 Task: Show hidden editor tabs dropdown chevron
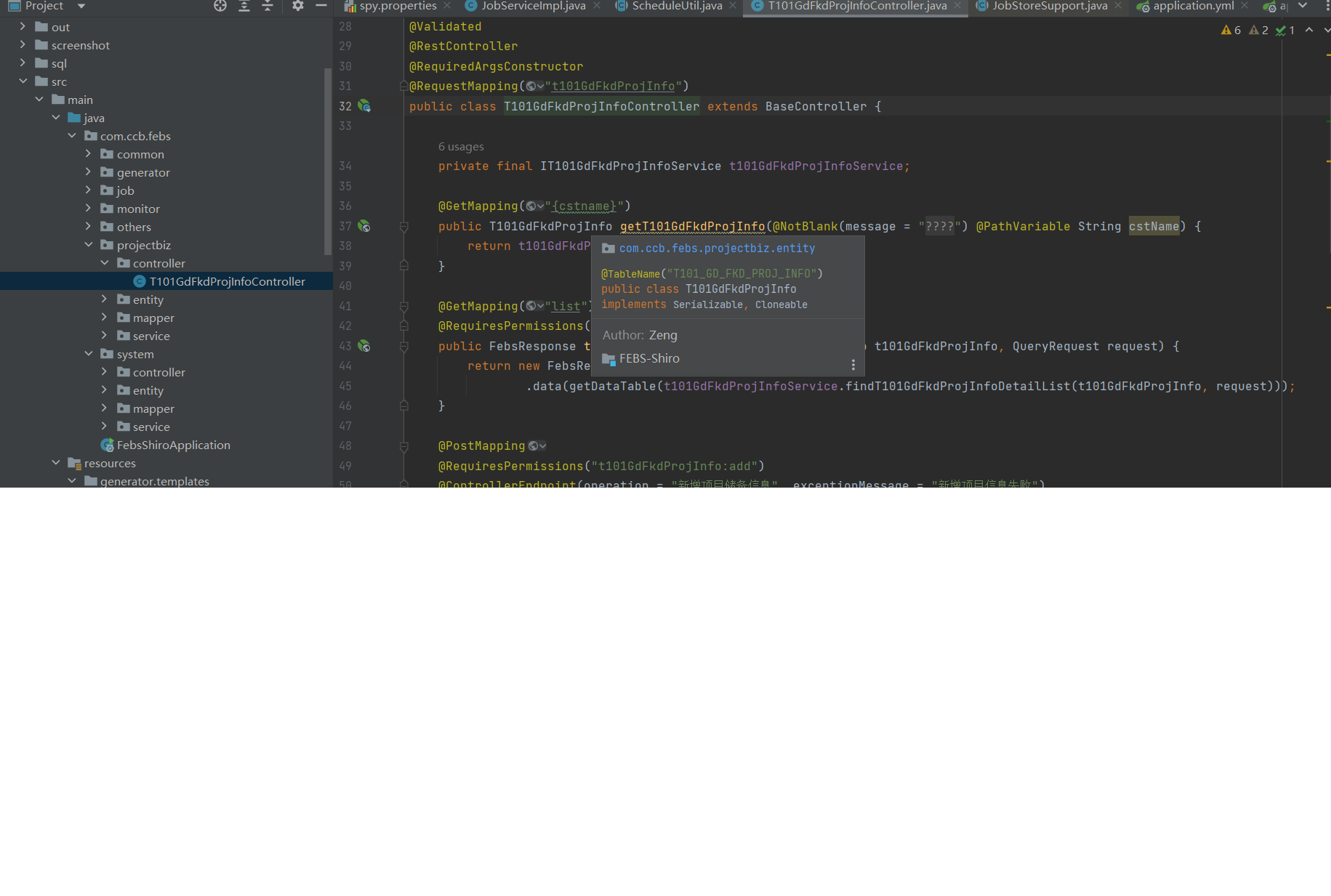(x=1303, y=6)
